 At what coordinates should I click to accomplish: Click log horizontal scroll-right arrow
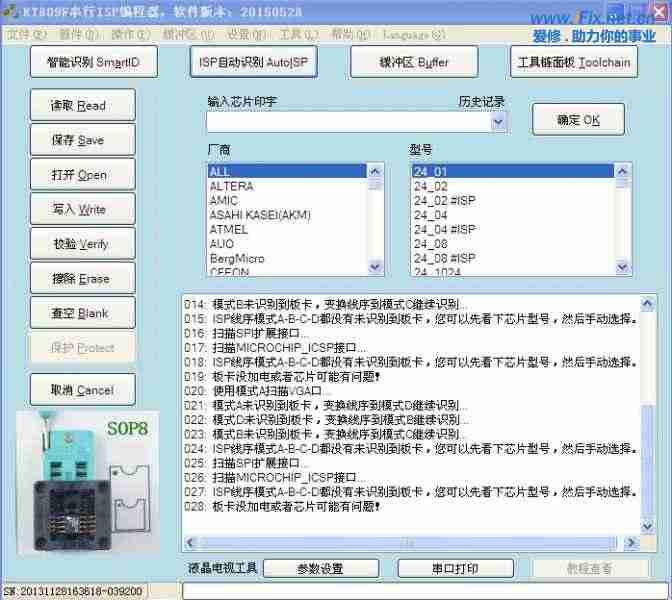(x=631, y=543)
